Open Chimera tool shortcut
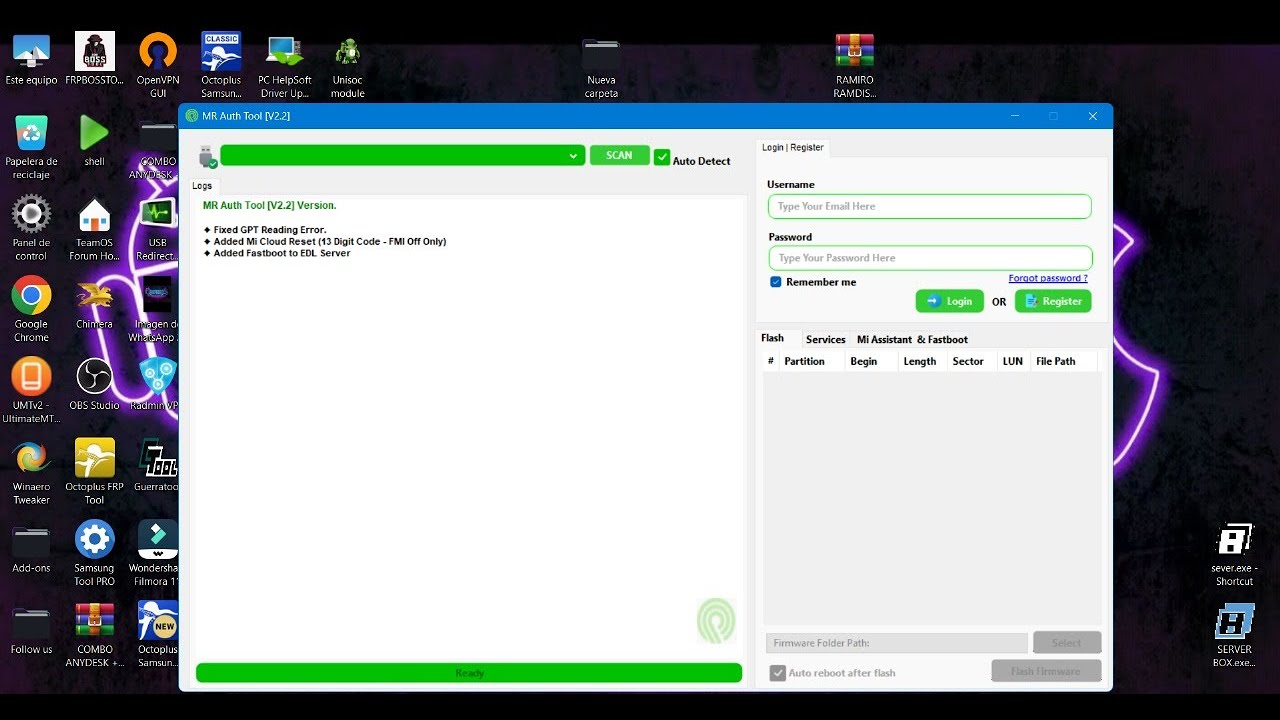This screenshot has width=1280, height=720. click(94, 303)
